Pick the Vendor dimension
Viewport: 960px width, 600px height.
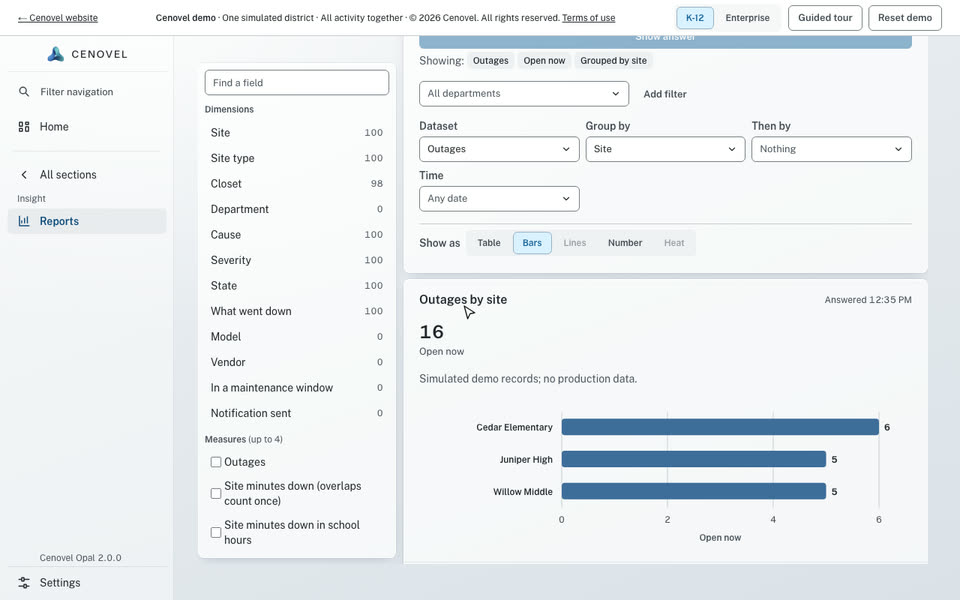pos(297,362)
